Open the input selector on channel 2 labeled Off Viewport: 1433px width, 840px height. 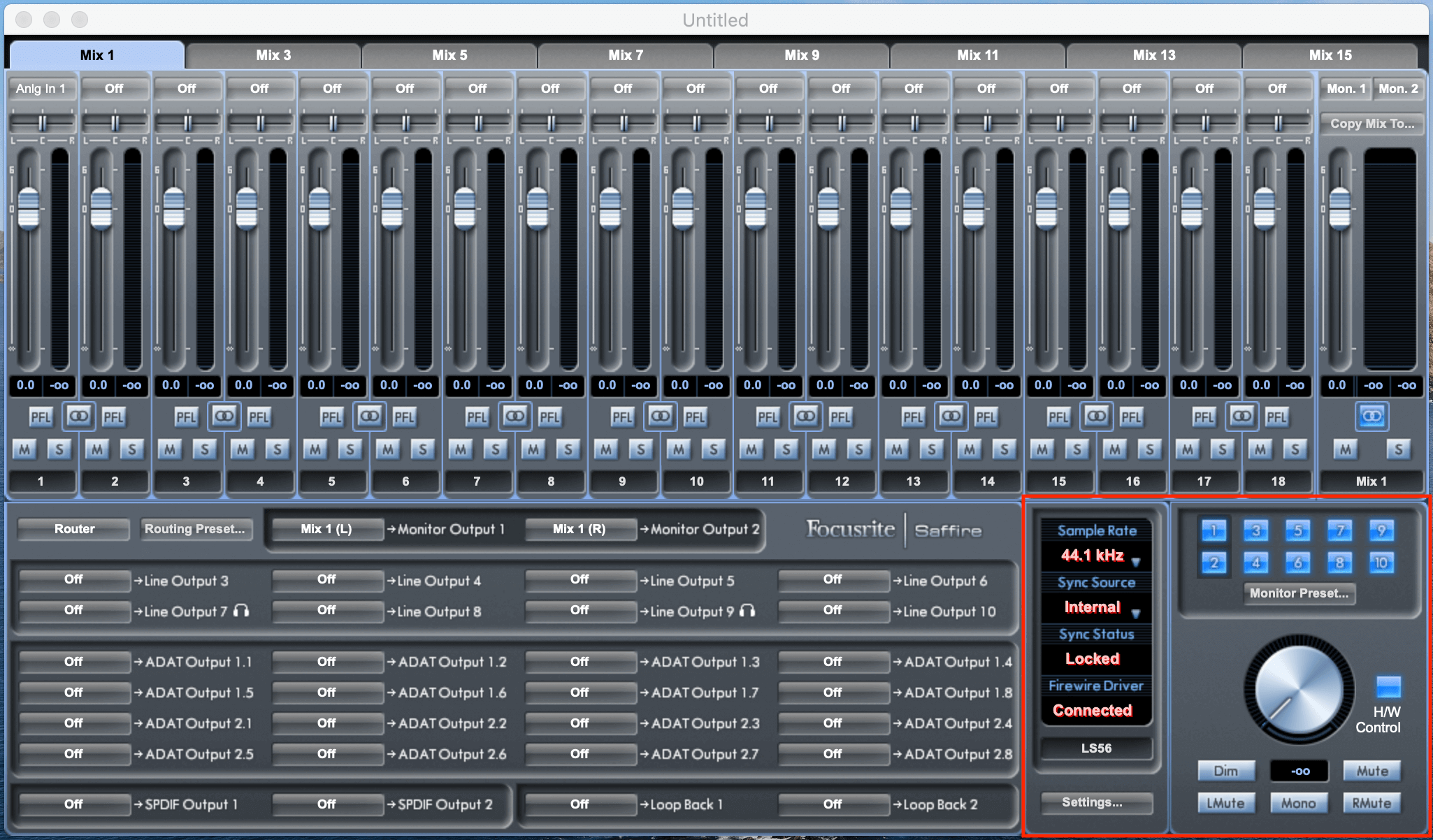114,88
